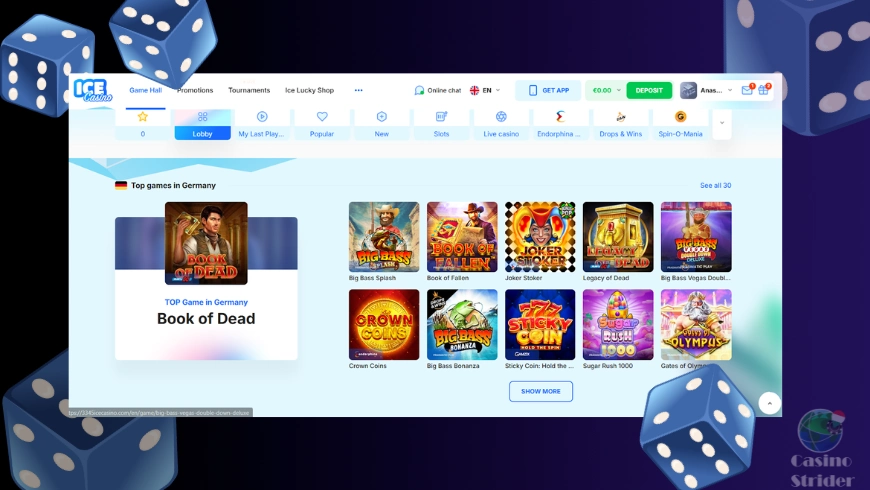Open the EN language dropdown
The width and height of the screenshot is (870, 490).
pos(486,90)
